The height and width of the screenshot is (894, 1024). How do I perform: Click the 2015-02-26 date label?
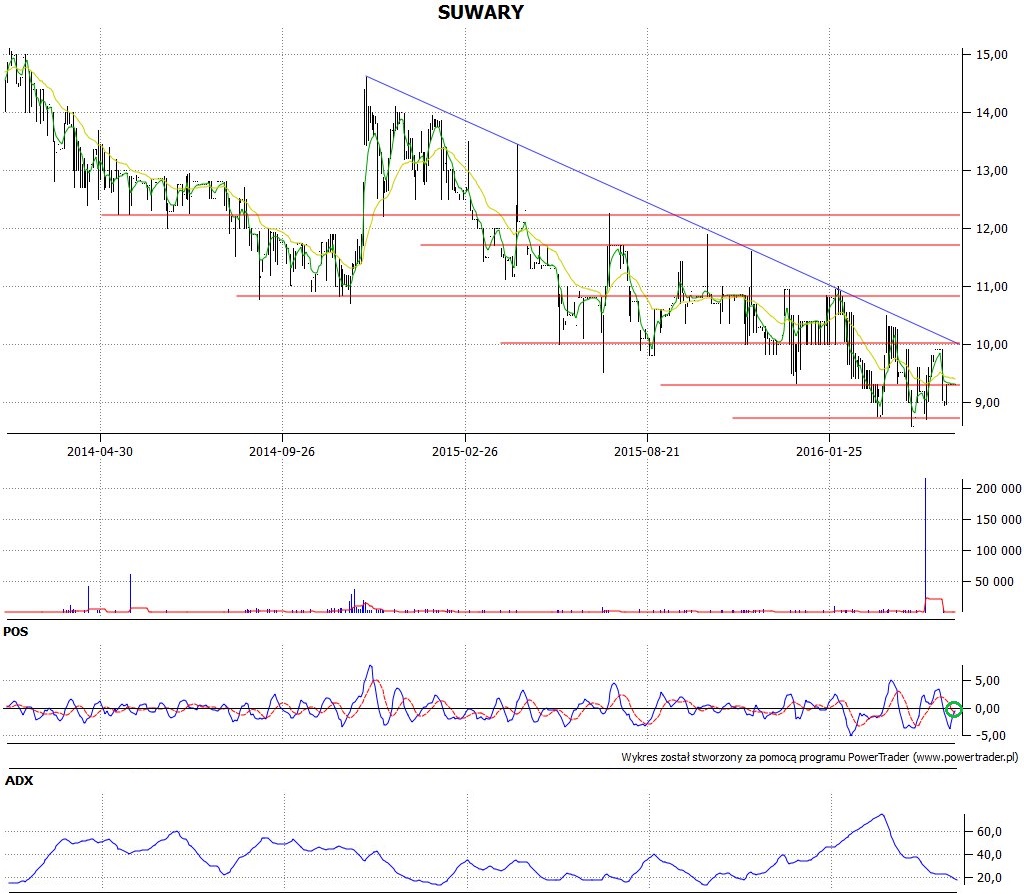click(465, 451)
